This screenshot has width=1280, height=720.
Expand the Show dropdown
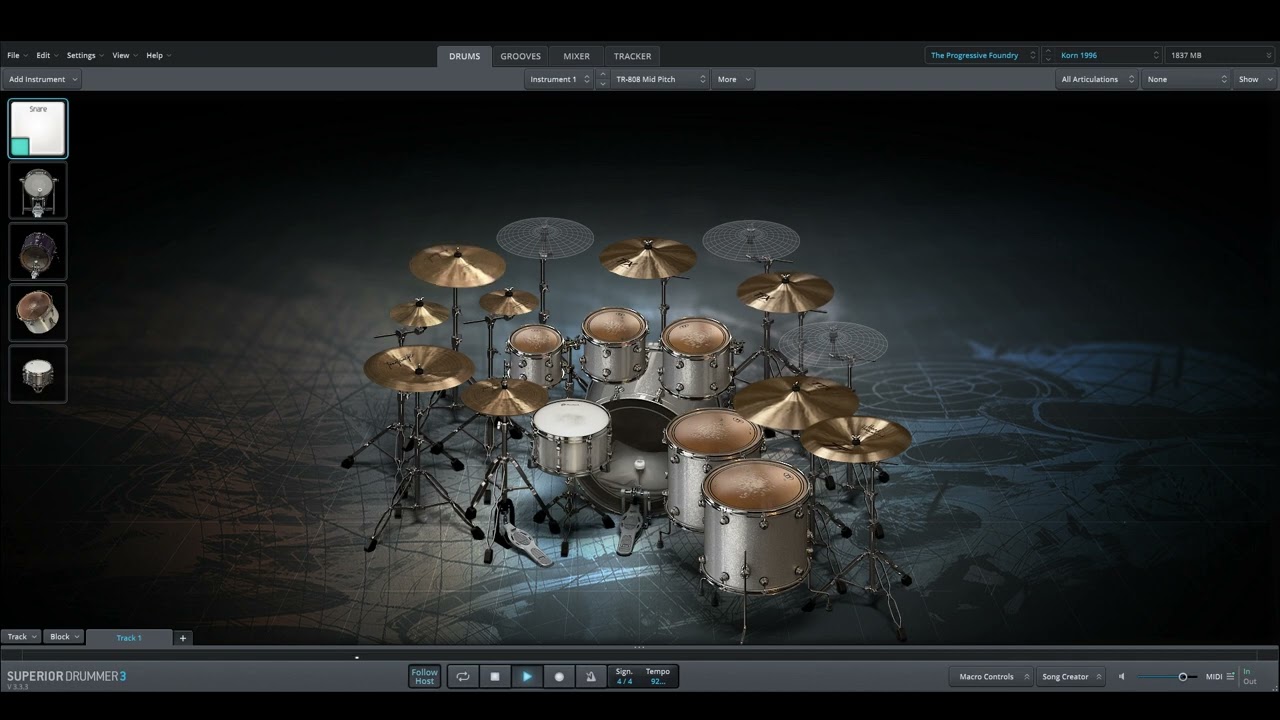coord(1255,79)
